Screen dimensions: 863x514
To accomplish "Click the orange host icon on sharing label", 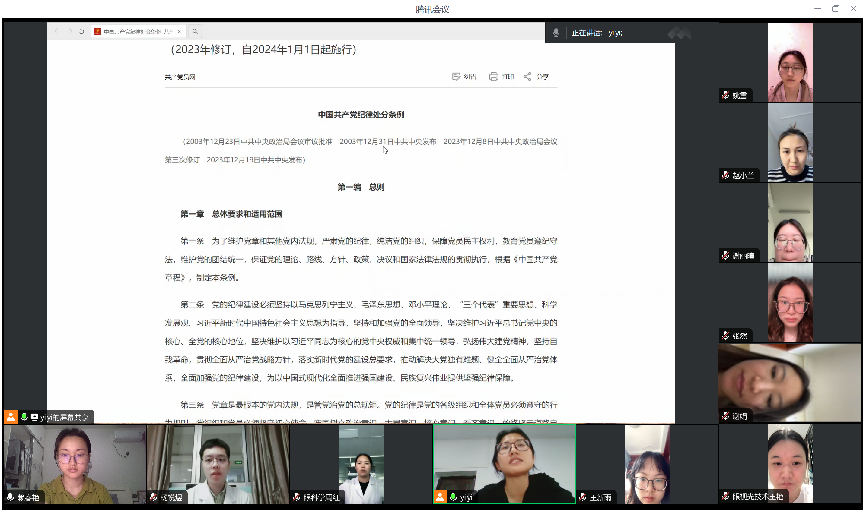I will pyautogui.click(x=11, y=417).
